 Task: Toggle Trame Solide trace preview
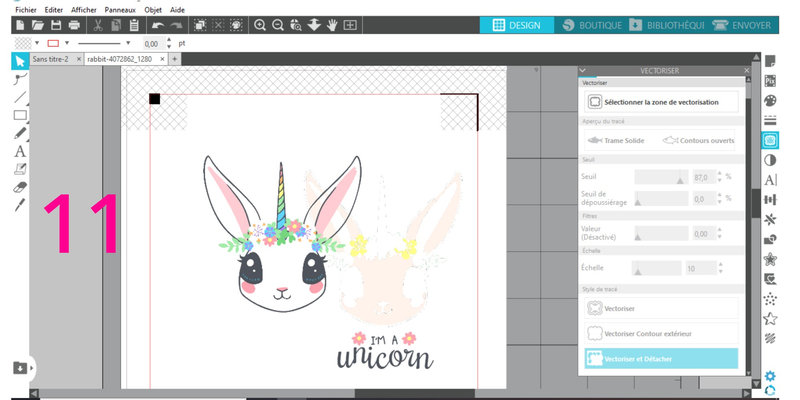[617, 141]
